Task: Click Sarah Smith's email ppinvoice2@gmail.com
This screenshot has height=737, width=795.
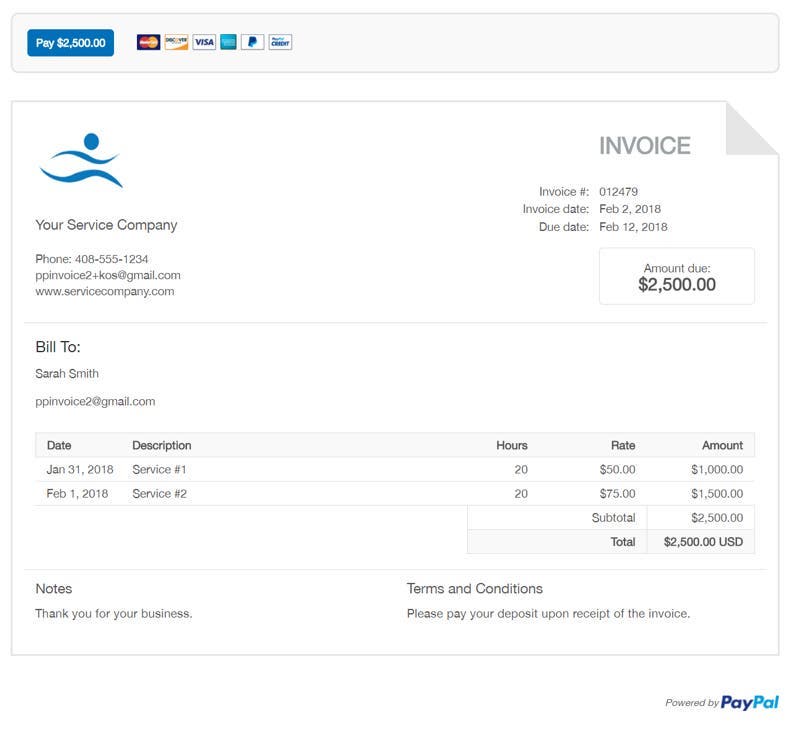Action: pos(95,401)
